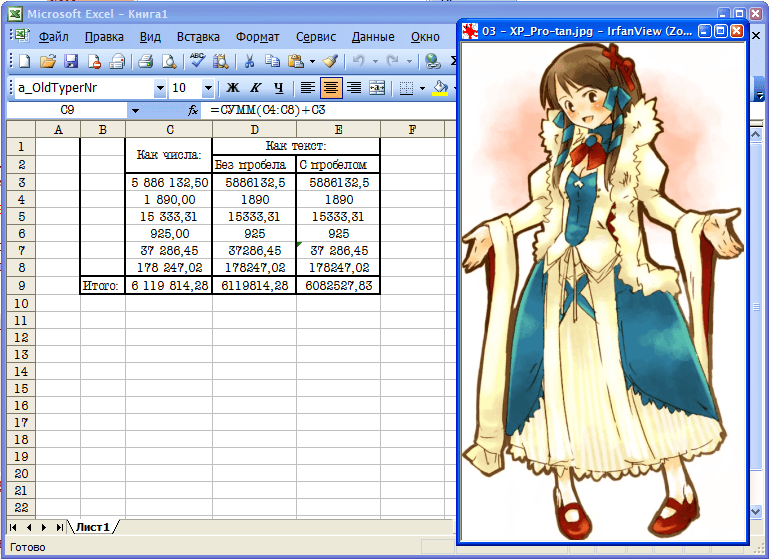This screenshot has width=769, height=559.
Task: Open the Name Box dropdown arrow
Action: click(135, 111)
